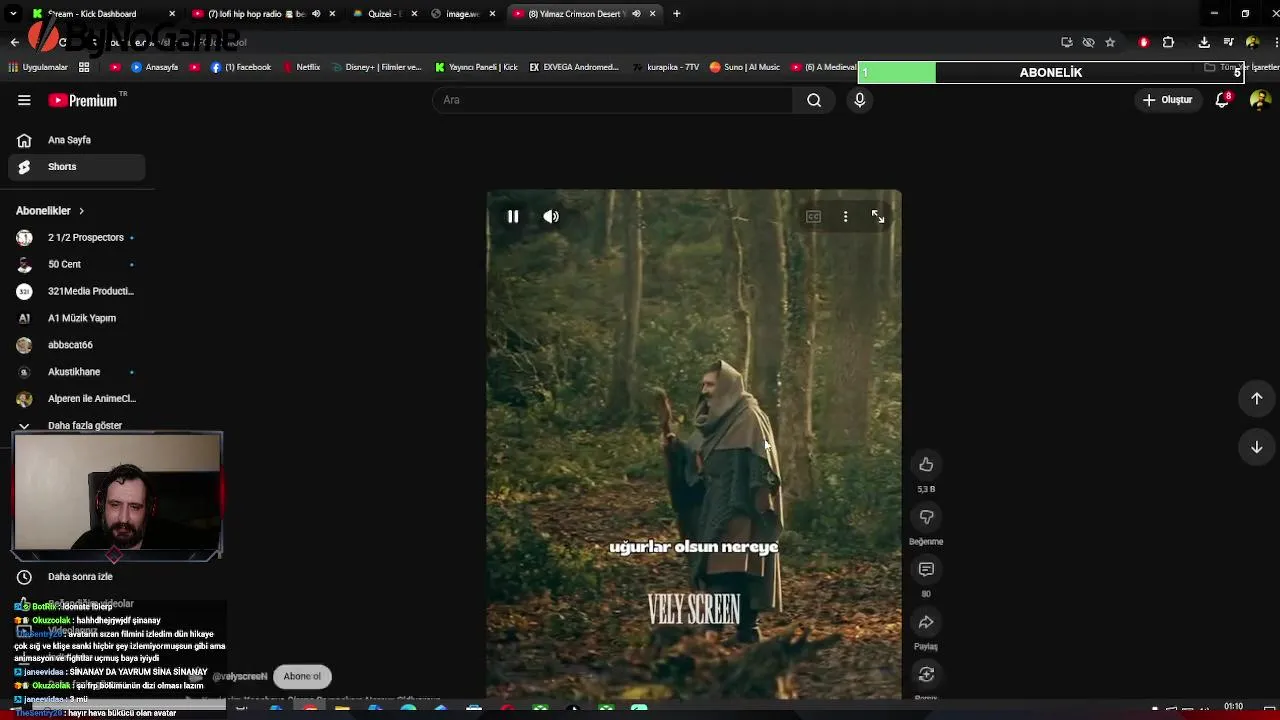Open the browser downloads icon

[1204, 42]
